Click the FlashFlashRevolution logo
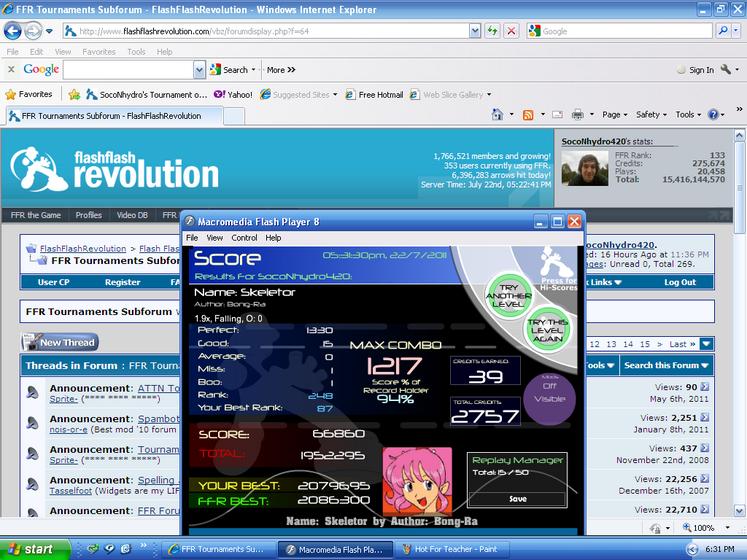 pyautogui.click(x=114, y=169)
